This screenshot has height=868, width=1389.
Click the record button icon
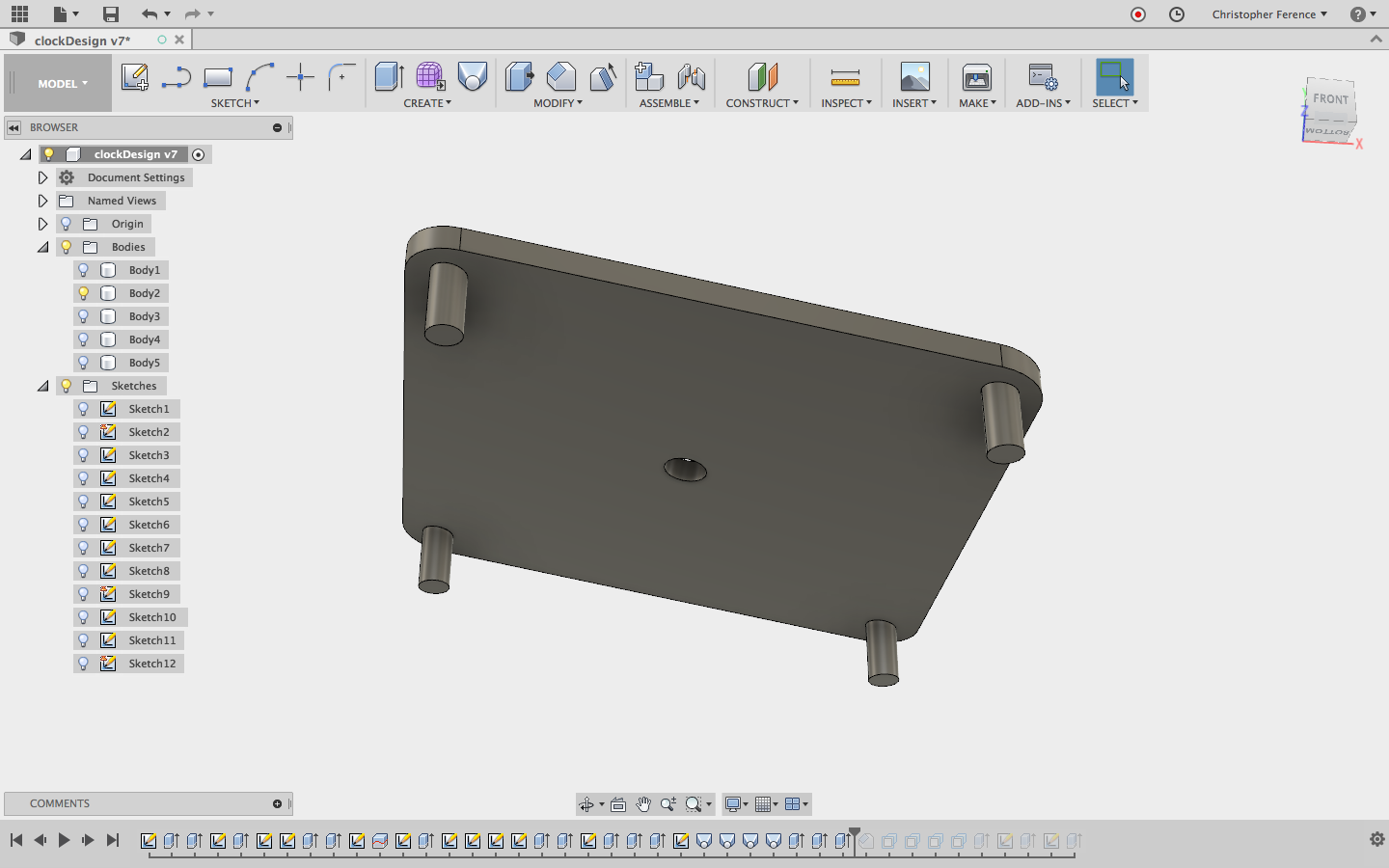pos(1138,14)
